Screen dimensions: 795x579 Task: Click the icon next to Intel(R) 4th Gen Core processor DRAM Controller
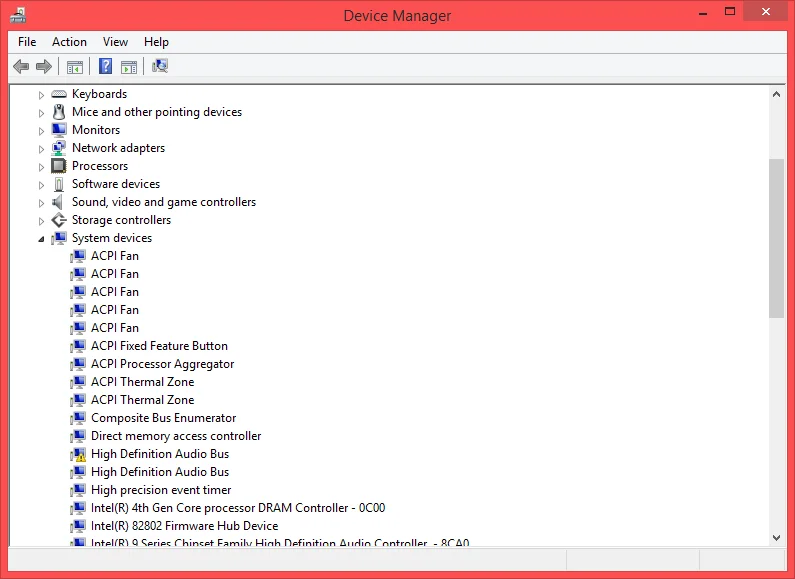click(x=78, y=508)
